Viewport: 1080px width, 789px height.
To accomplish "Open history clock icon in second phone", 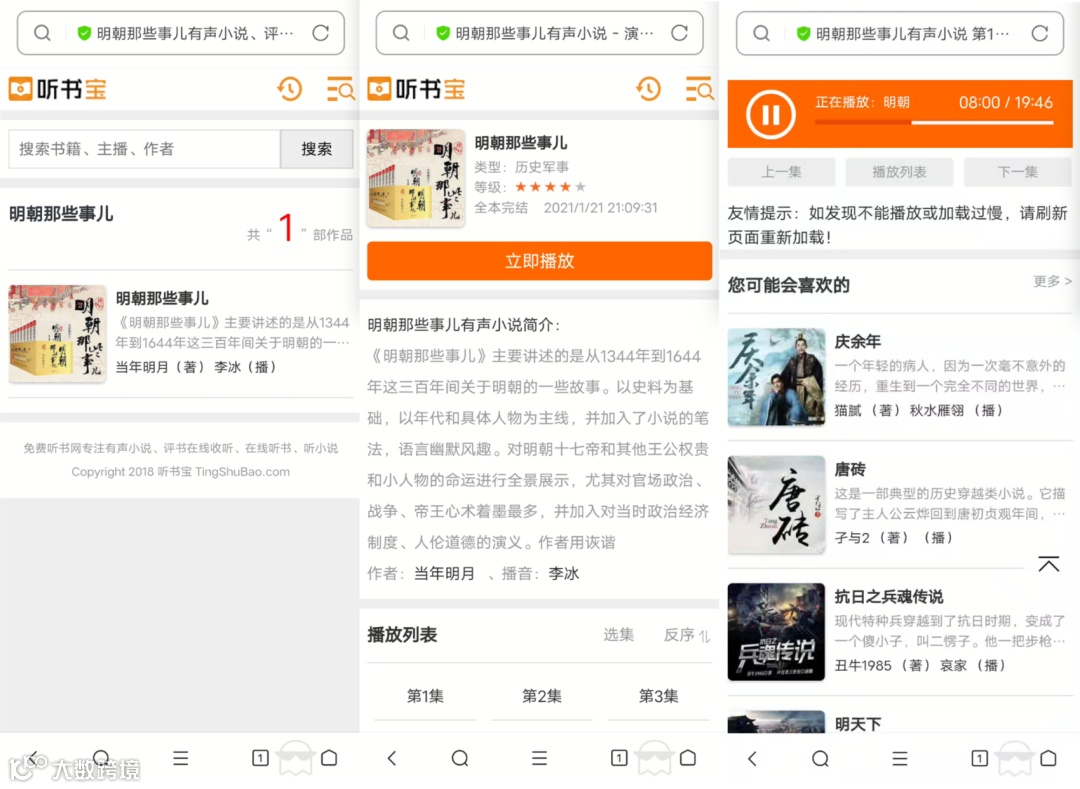I will tap(649, 89).
